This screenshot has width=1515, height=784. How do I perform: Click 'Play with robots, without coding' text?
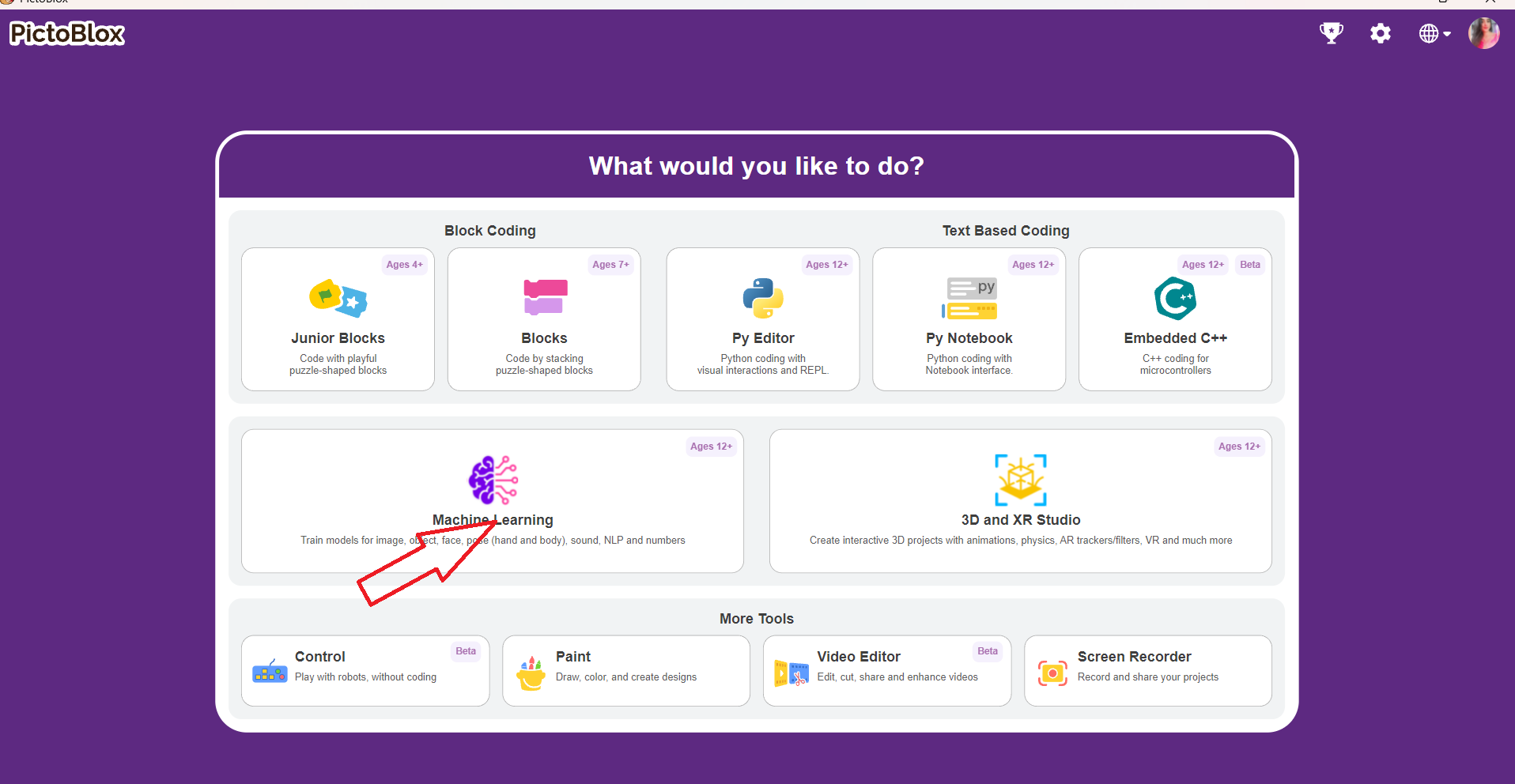coord(365,677)
